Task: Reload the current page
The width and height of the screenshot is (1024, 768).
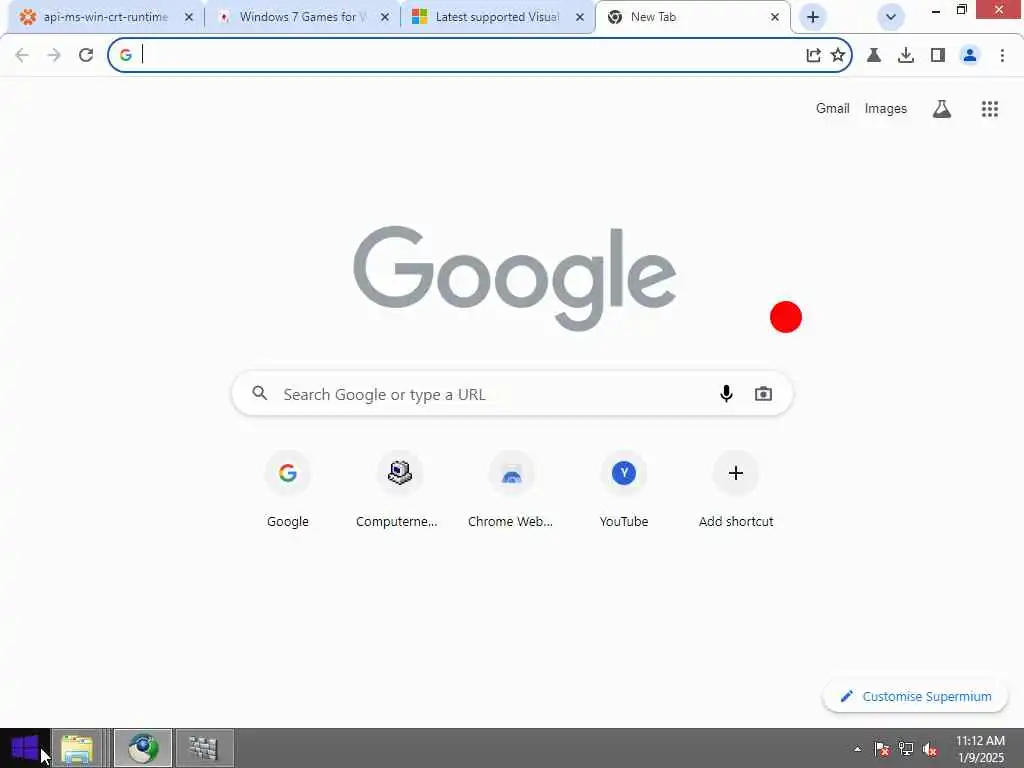Action: pos(86,56)
